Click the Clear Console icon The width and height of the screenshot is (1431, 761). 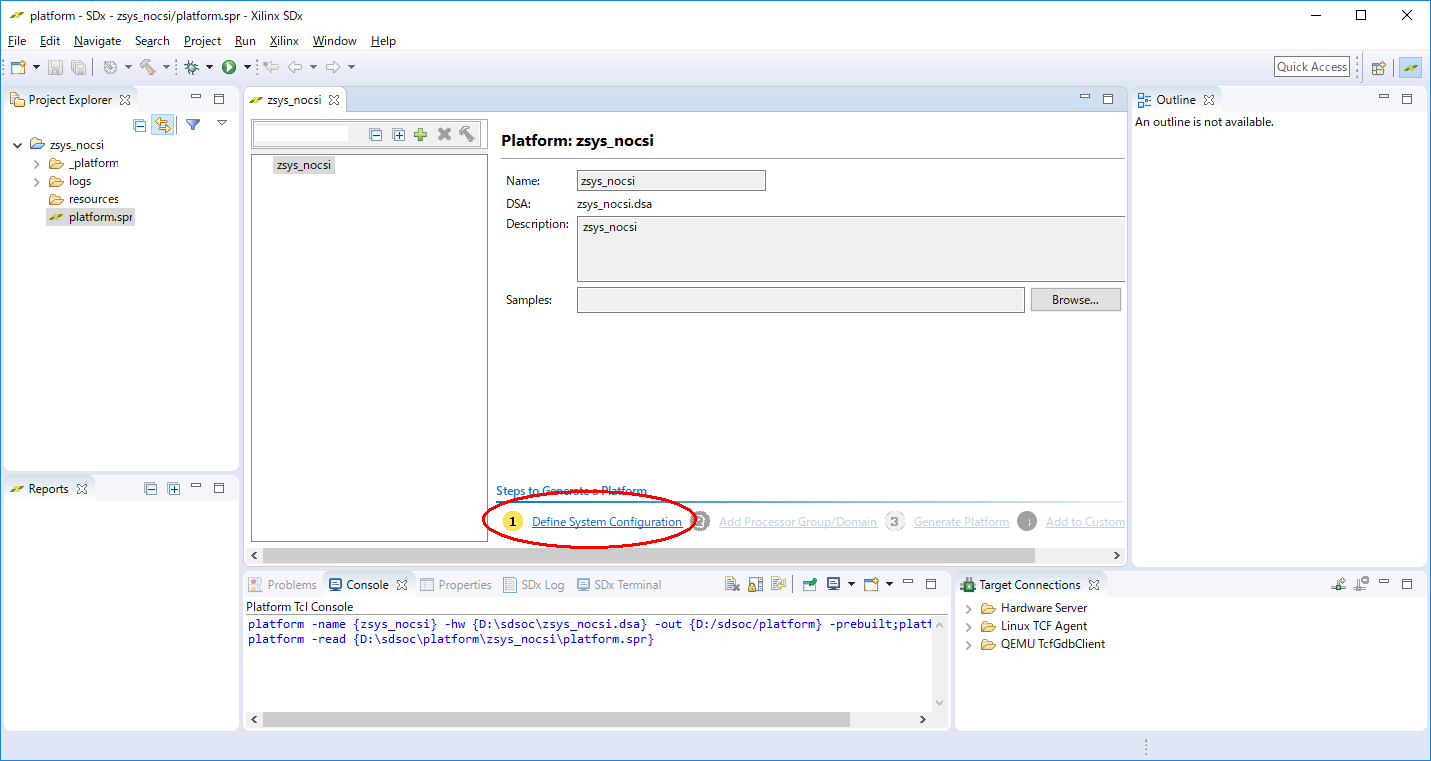(732, 585)
